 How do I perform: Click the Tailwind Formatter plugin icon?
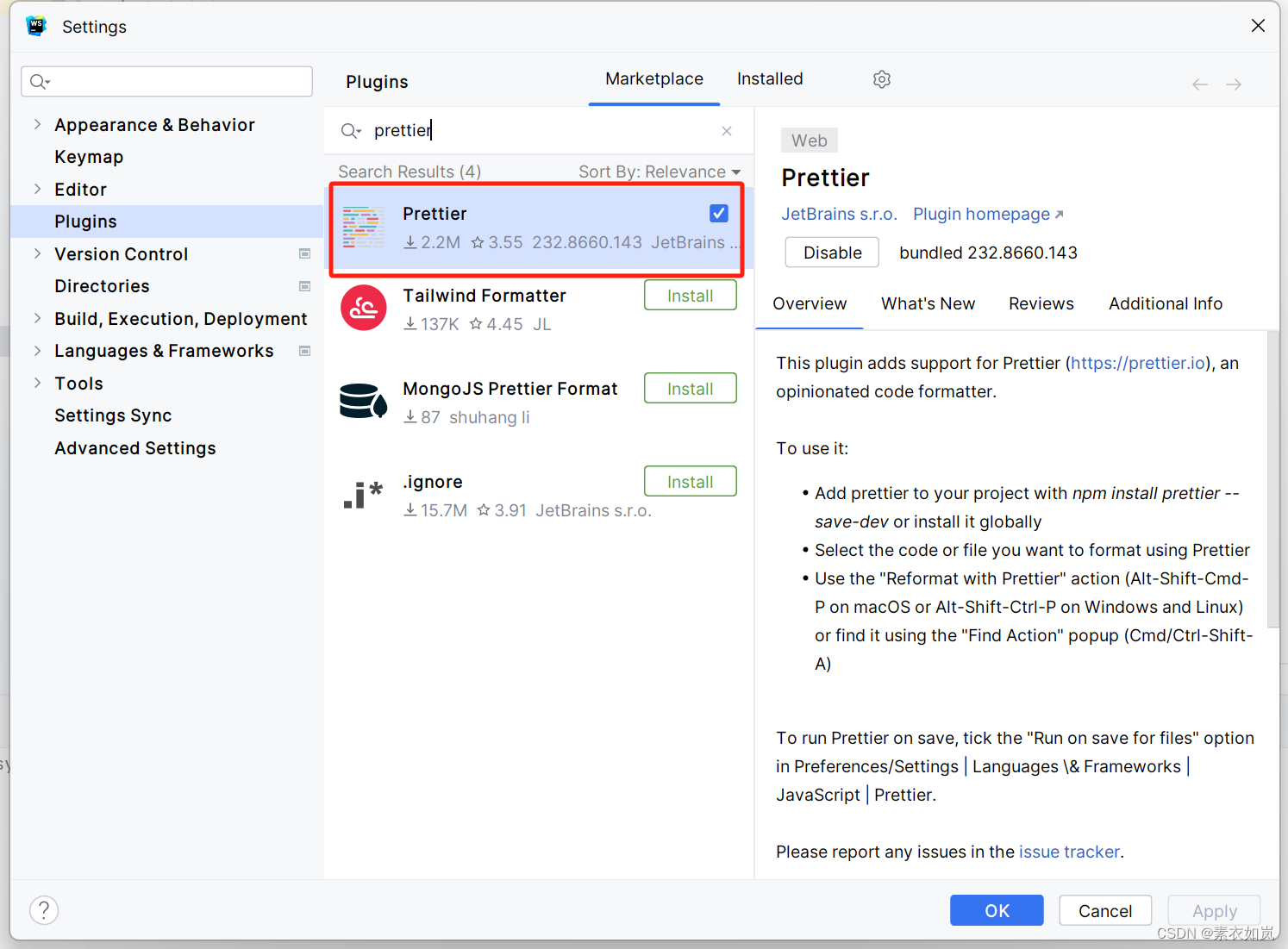pos(363,308)
